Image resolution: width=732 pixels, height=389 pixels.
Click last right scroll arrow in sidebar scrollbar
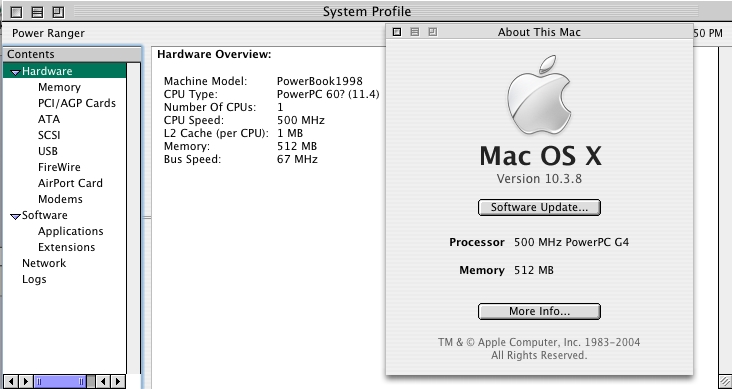pos(118,382)
